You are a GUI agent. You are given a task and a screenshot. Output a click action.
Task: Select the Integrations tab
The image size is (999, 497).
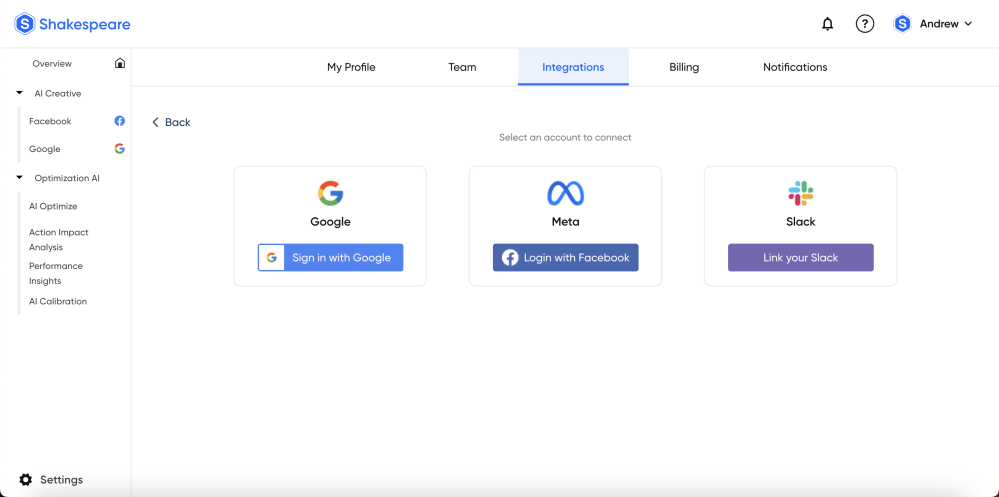pyautogui.click(x=573, y=67)
